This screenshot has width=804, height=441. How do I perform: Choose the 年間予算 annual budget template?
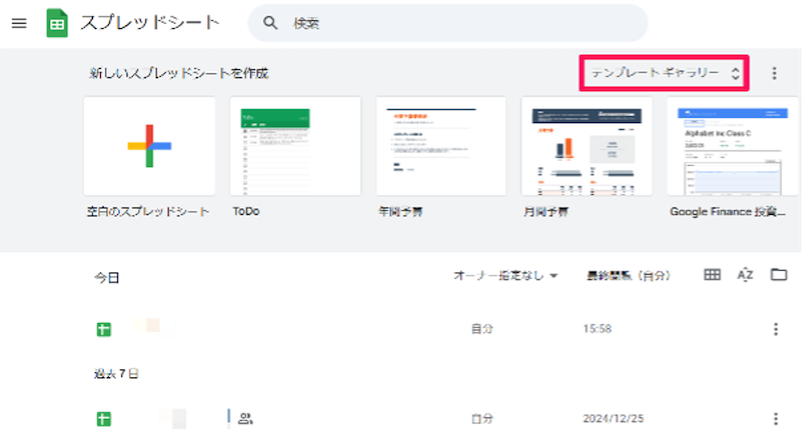click(x=441, y=146)
